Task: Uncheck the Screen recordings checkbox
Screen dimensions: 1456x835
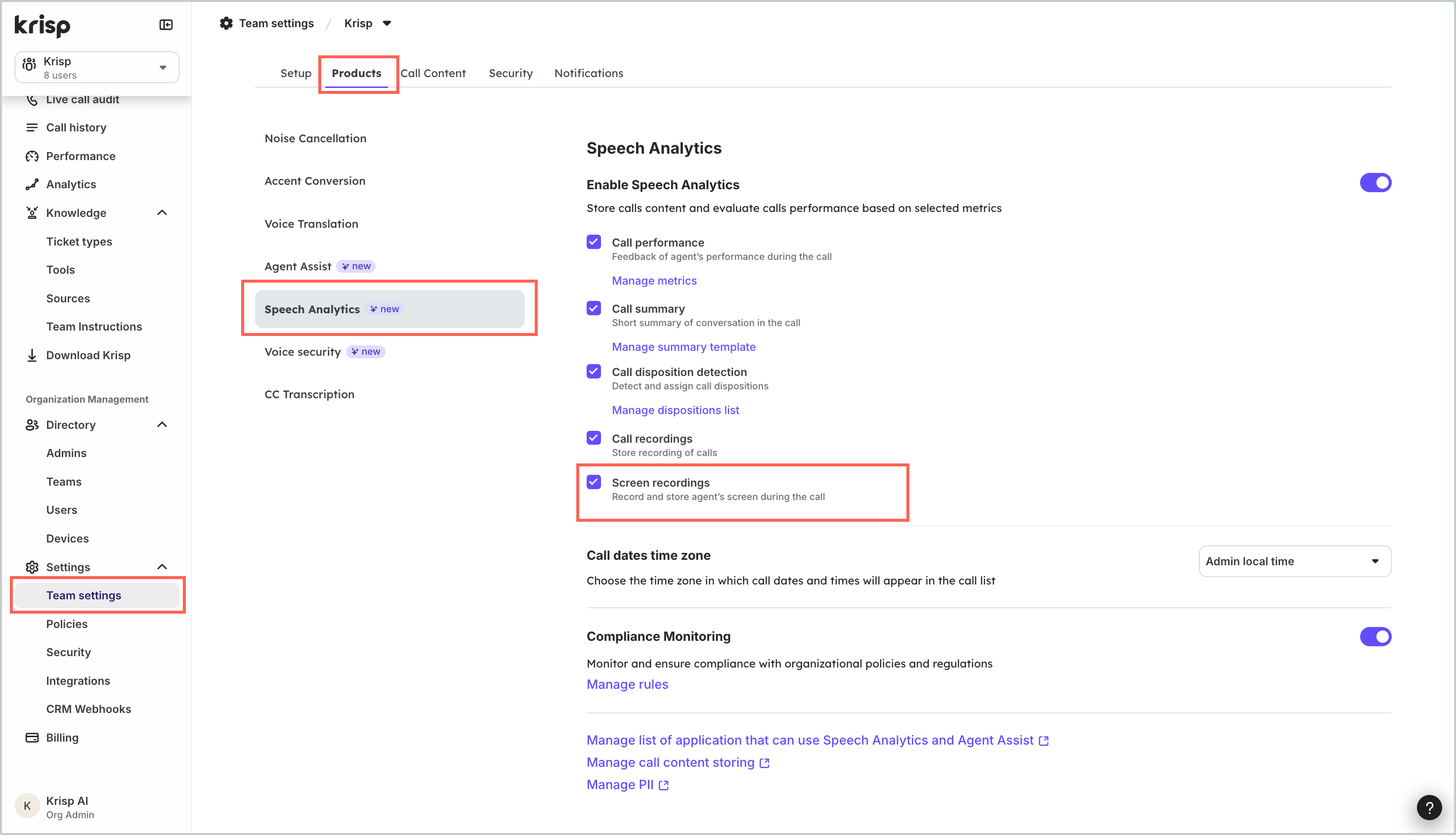Action: [594, 482]
